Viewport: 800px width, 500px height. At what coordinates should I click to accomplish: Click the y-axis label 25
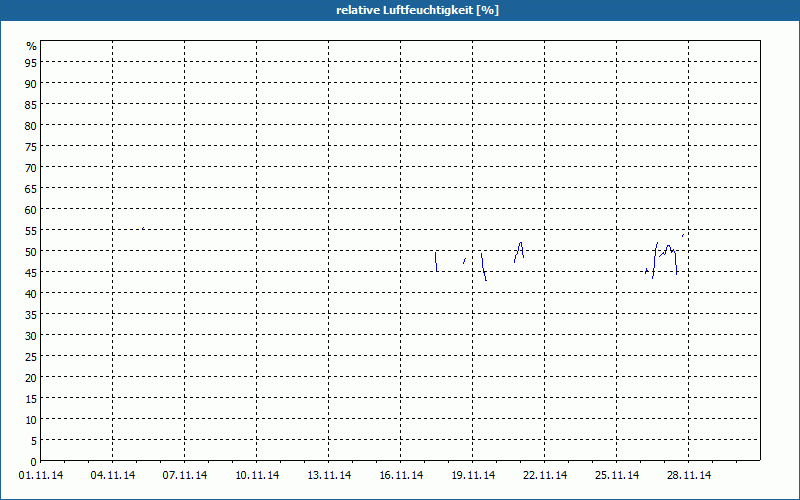point(31,356)
